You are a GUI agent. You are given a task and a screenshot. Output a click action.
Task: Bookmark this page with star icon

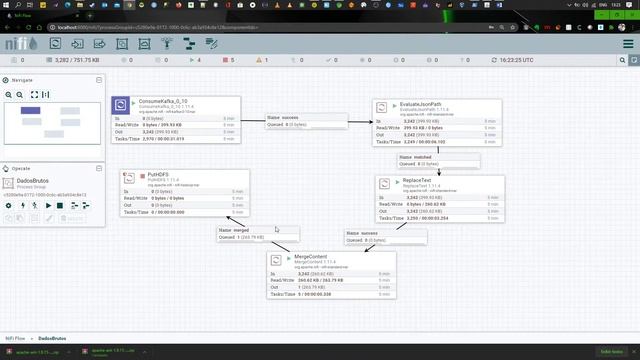513,27
